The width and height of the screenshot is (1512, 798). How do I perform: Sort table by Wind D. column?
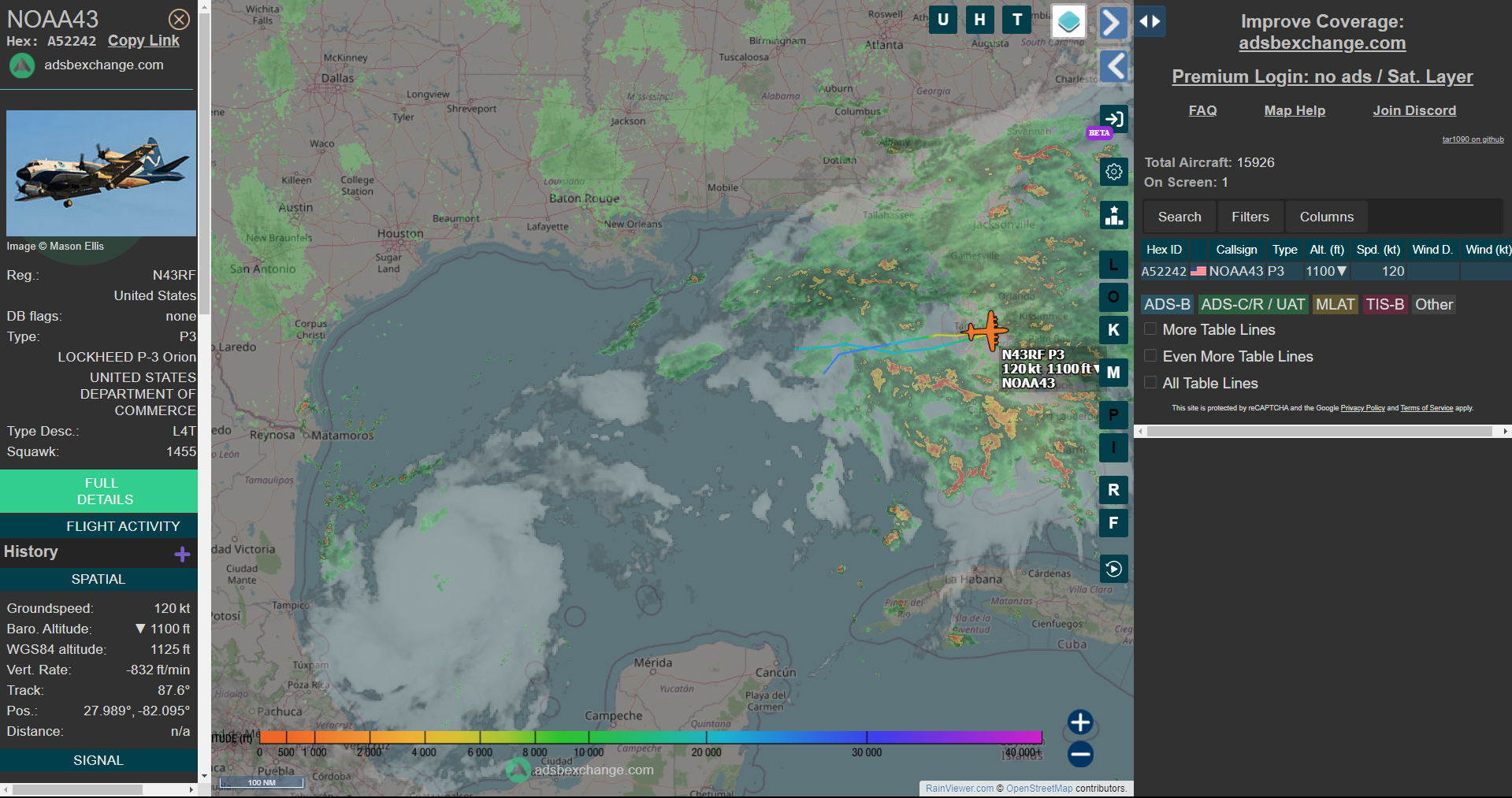point(1432,250)
